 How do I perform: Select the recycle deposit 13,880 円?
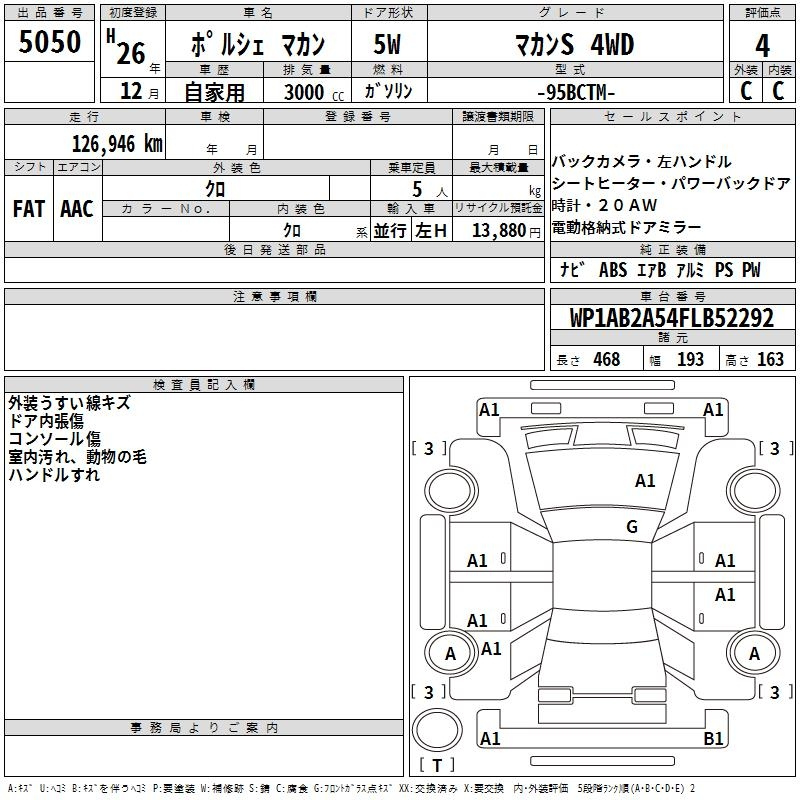[x=506, y=231]
